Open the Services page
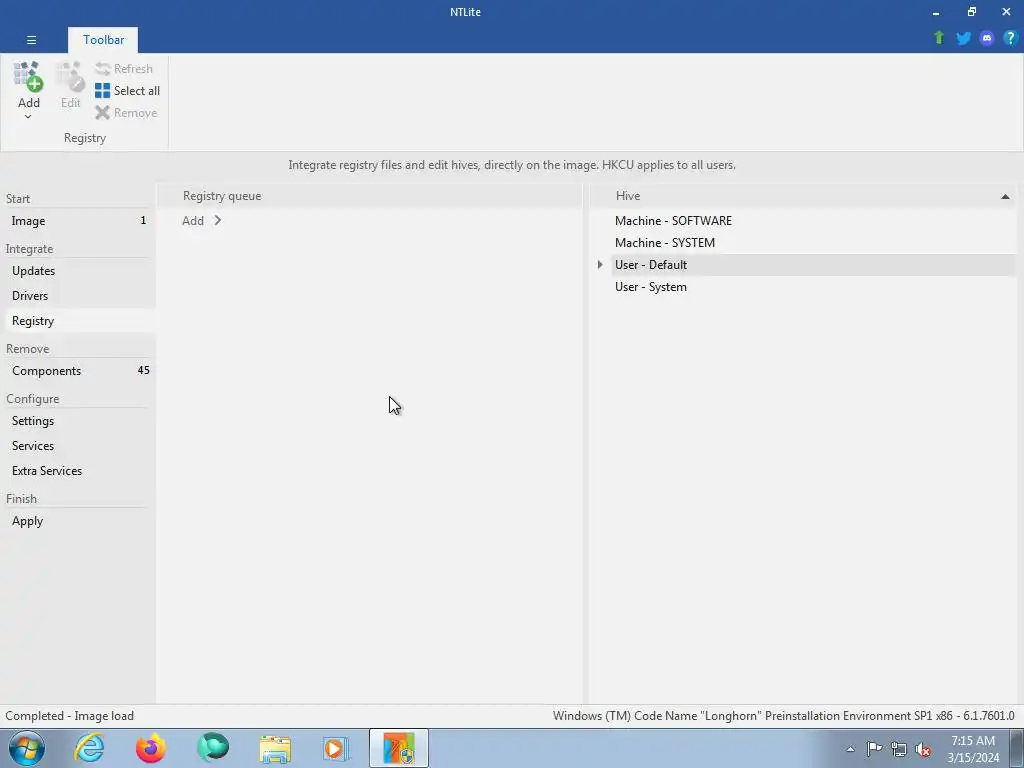 click(x=78, y=446)
